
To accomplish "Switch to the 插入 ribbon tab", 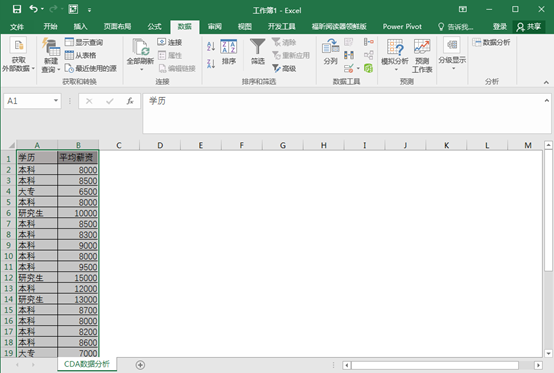I will point(80,26).
